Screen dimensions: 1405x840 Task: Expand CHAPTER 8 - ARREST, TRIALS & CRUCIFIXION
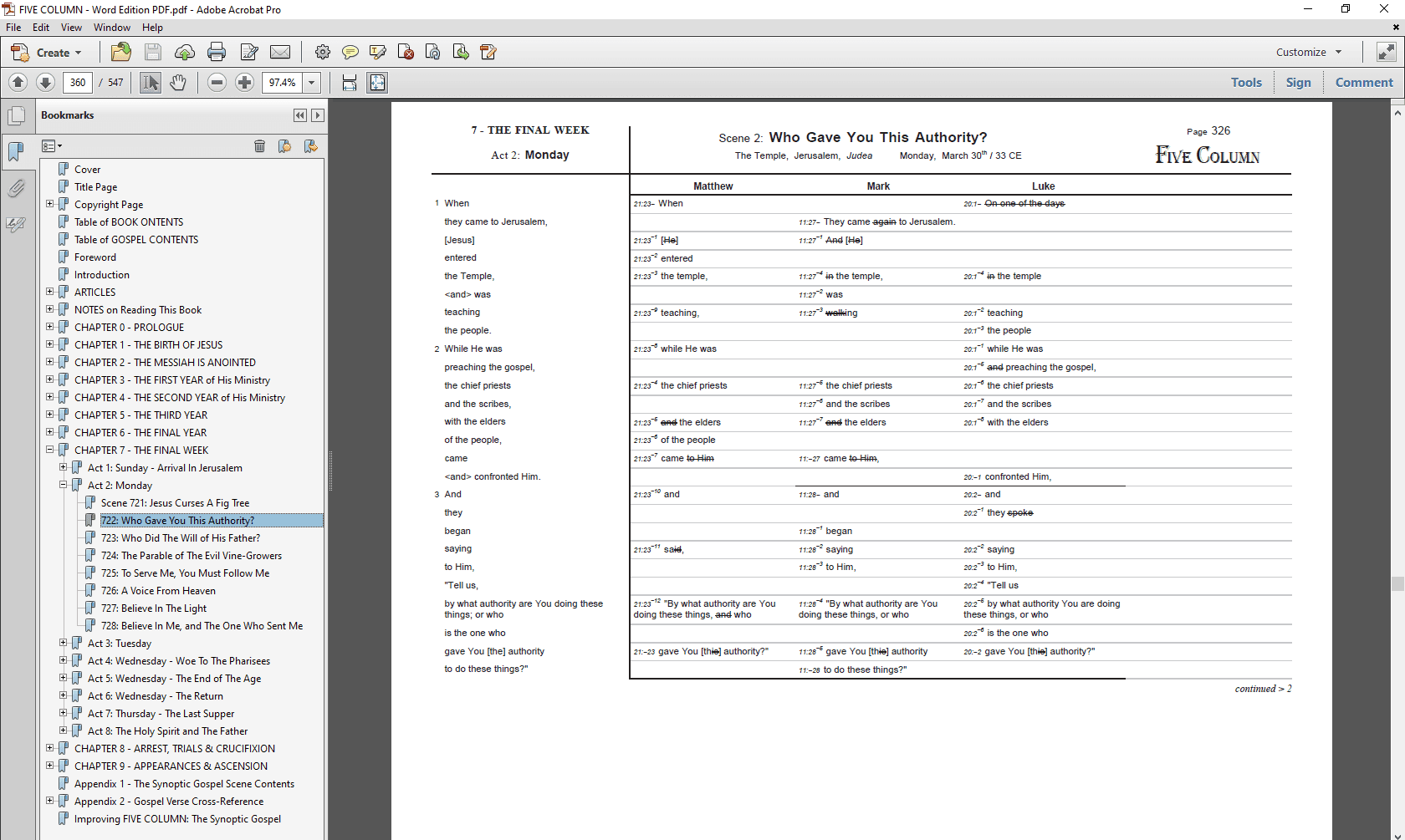coord(50,748)
